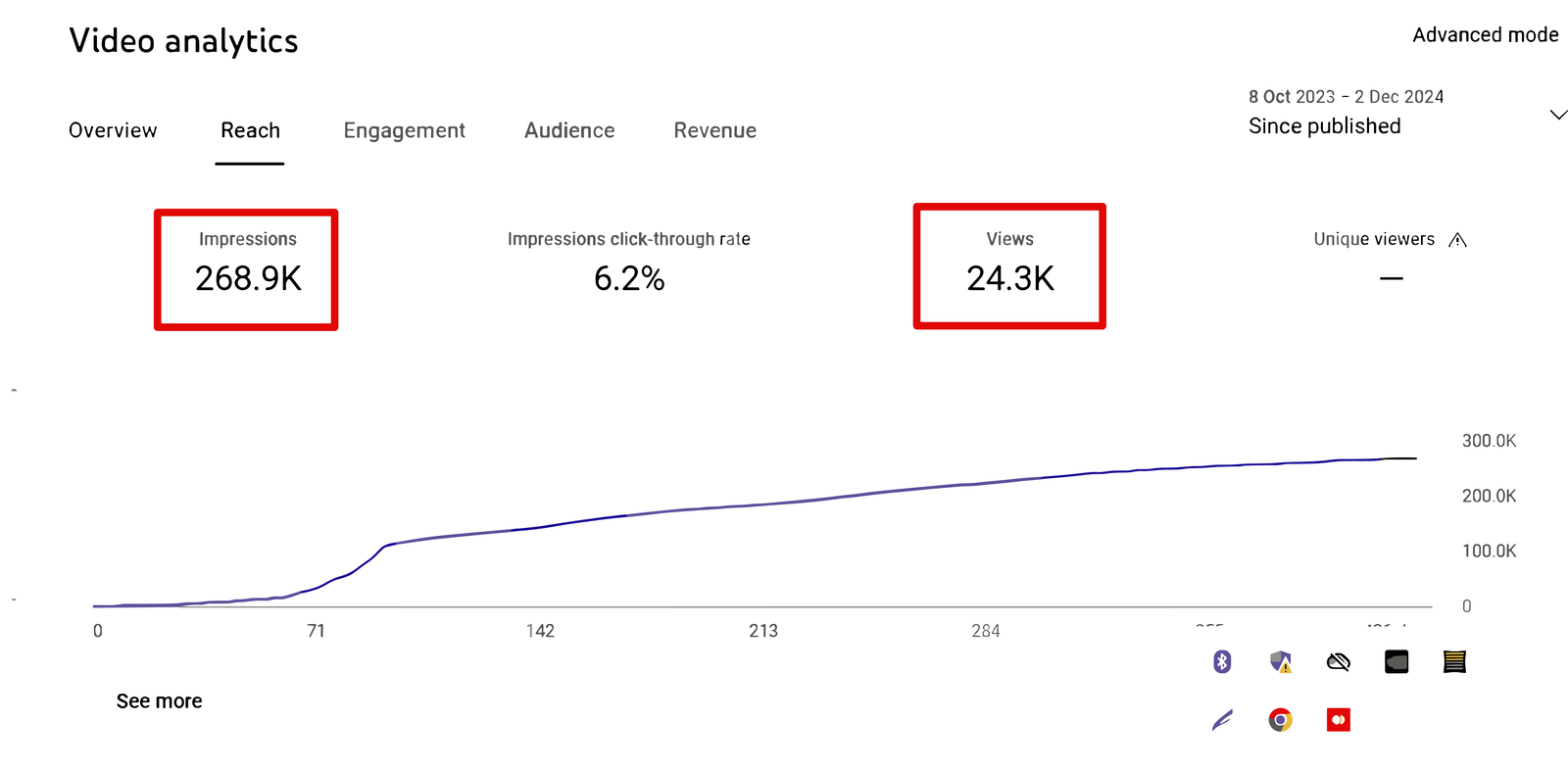Click the 200.0K y-axis label

click(1489, 496)
